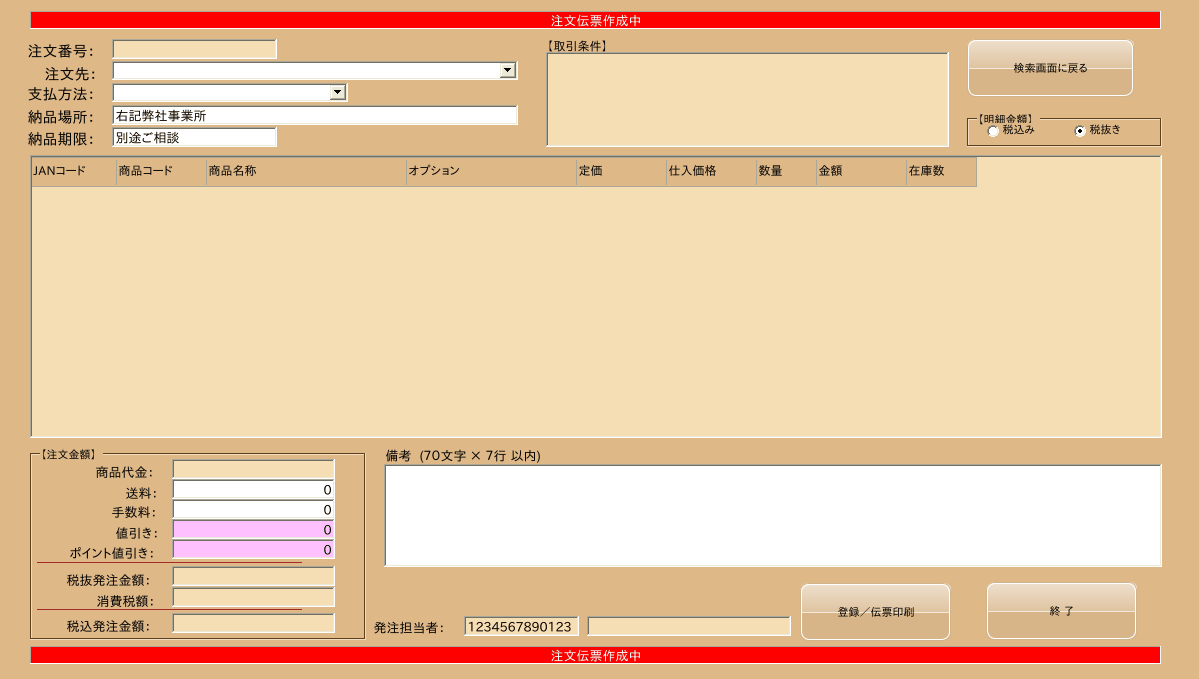The height and width of the screenshot is (679, 1199).
Task: Open the 支払方法 dropdown arrow
Action: [x=337, y=93]
